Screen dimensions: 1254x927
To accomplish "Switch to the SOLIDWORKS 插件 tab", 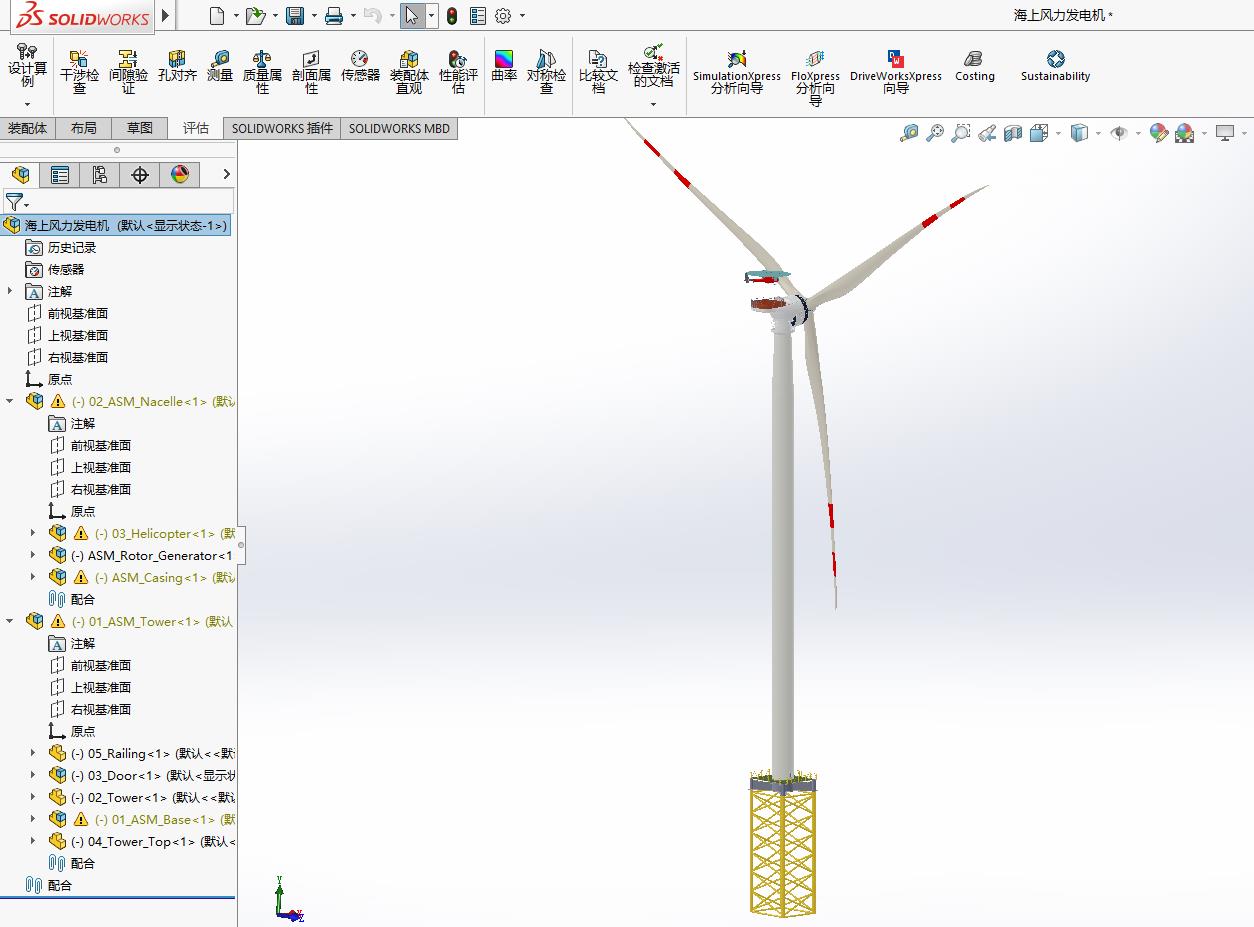I will (x=282, y=128).
